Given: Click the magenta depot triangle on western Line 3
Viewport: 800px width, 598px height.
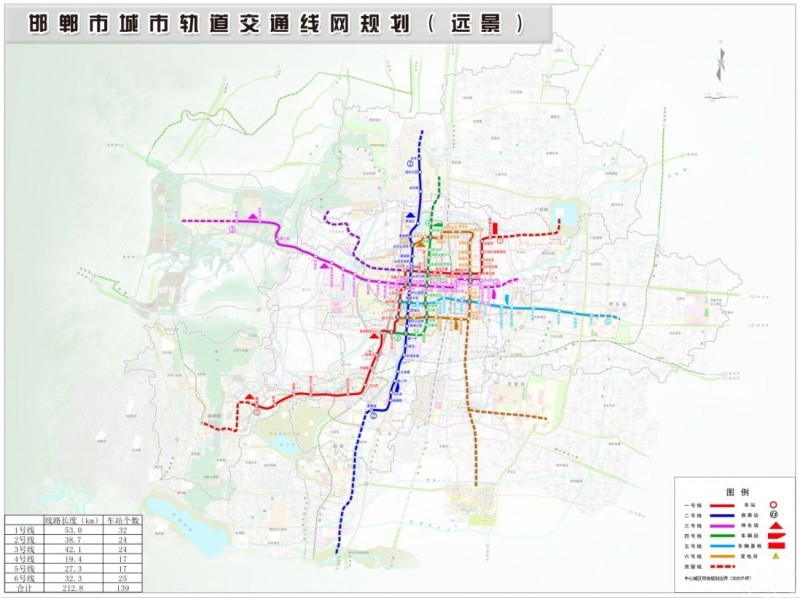Looking at the screenshot, I should click(255, 215).
